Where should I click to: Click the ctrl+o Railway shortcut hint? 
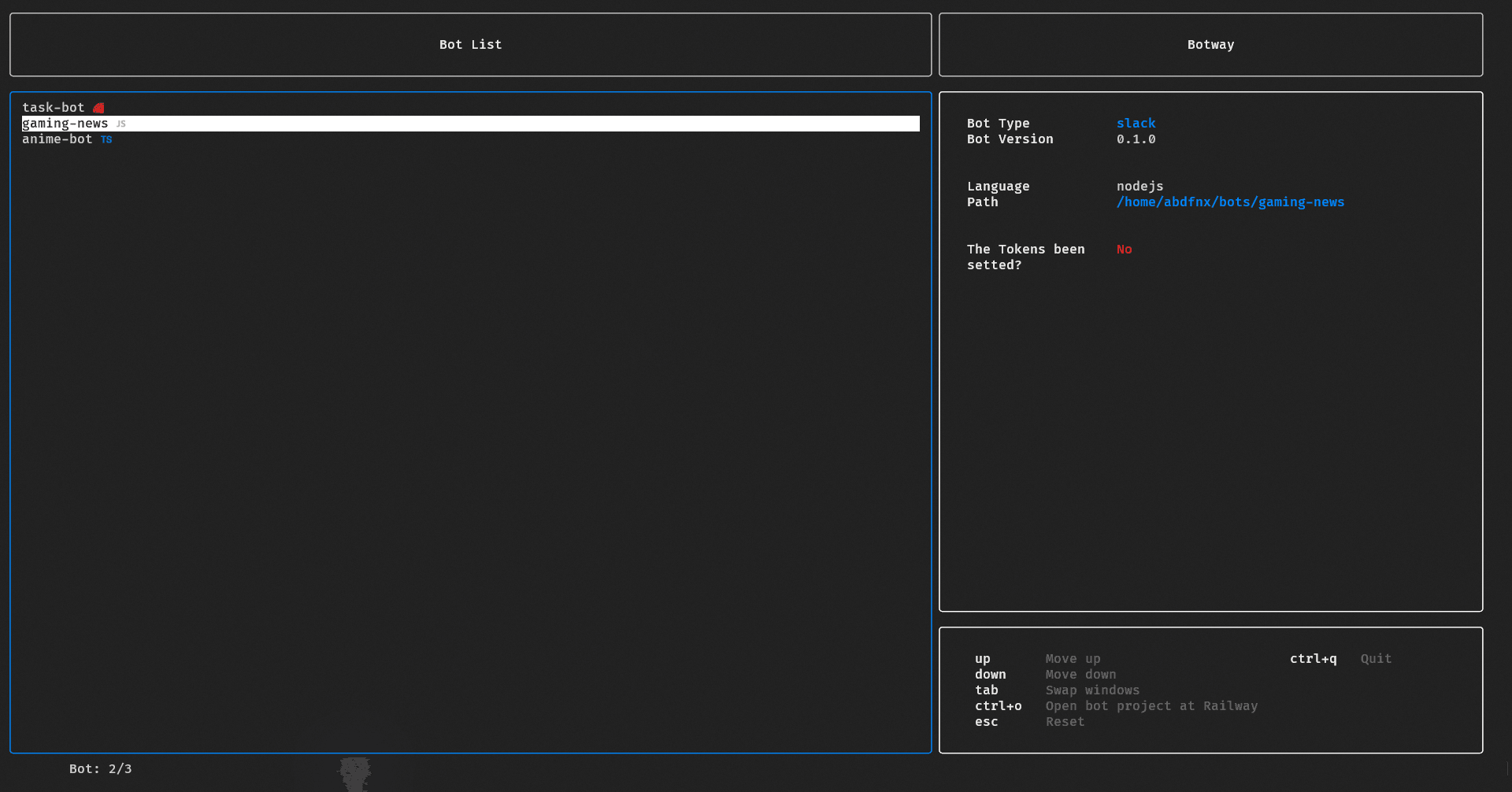[1115, 706]
